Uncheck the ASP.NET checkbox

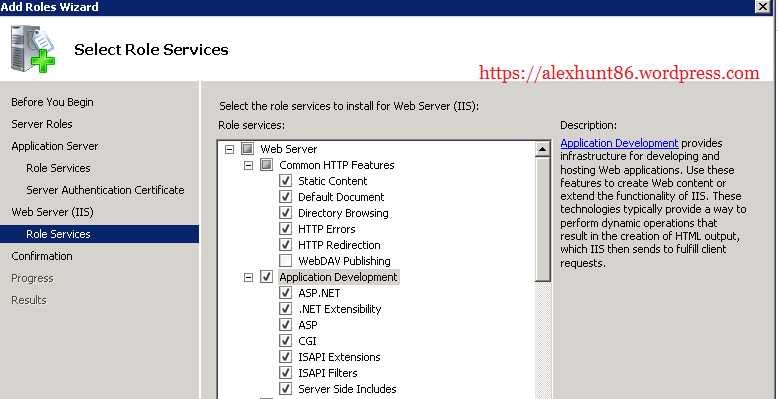point(285,293)
